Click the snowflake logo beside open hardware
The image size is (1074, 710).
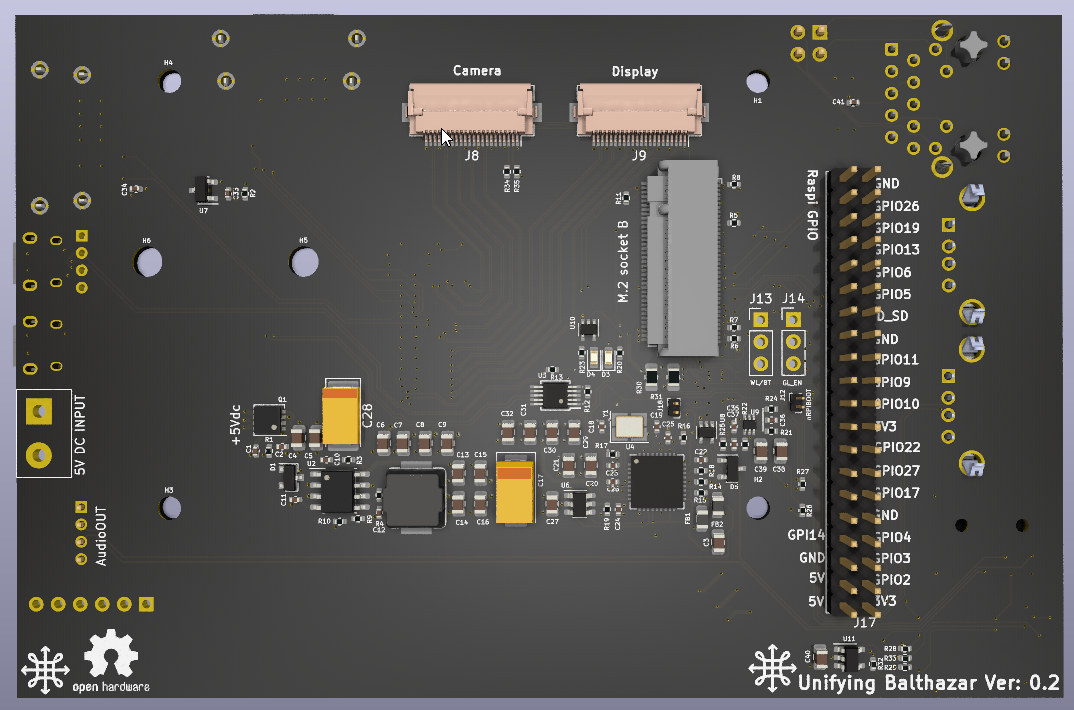pyautogui.click(x=45, y=669)
